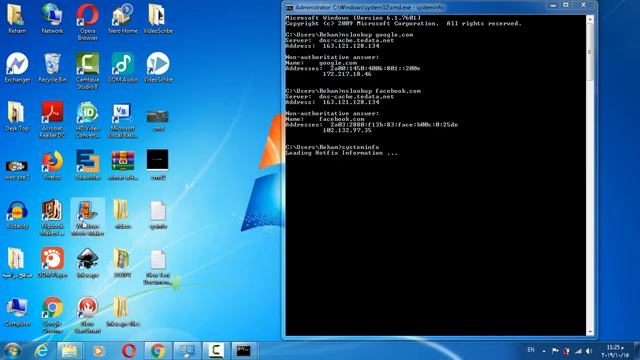
Task: Click the cmd window scrollbar down arrow
Action: coord(590,332)
